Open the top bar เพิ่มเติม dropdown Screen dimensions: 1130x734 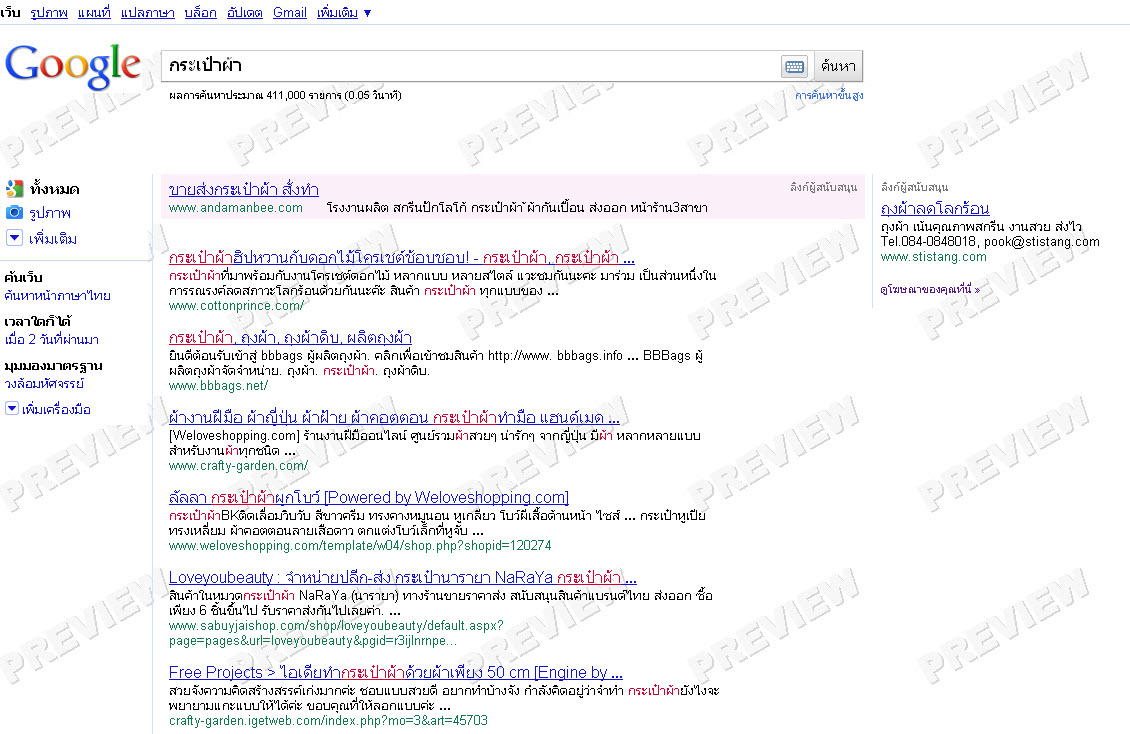tap(344, 12)
